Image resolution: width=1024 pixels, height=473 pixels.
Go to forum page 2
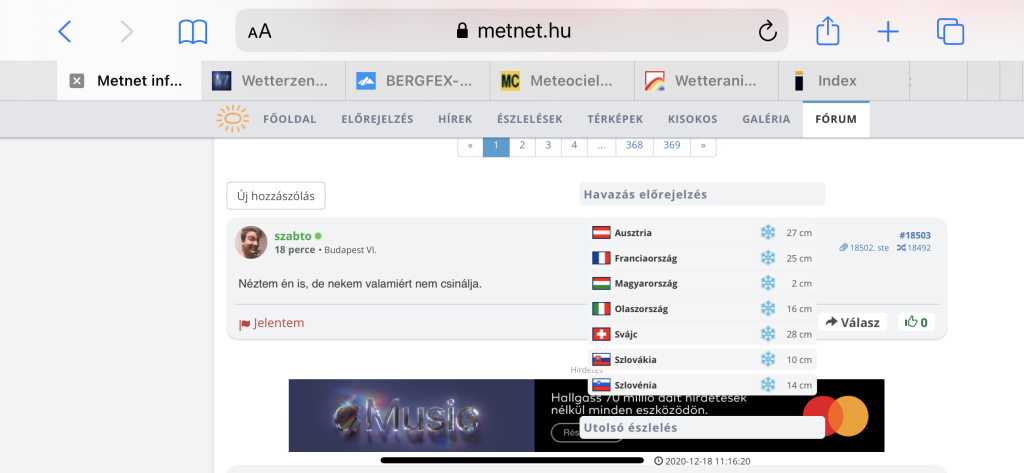[521, 145]
